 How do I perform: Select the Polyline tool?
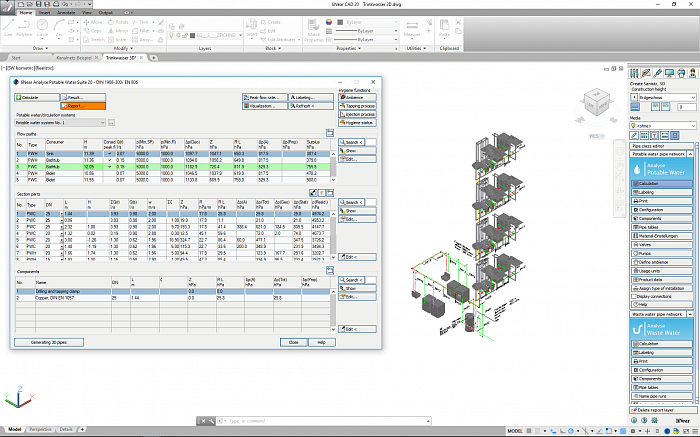pyautogui.click(x=24, y=28)
